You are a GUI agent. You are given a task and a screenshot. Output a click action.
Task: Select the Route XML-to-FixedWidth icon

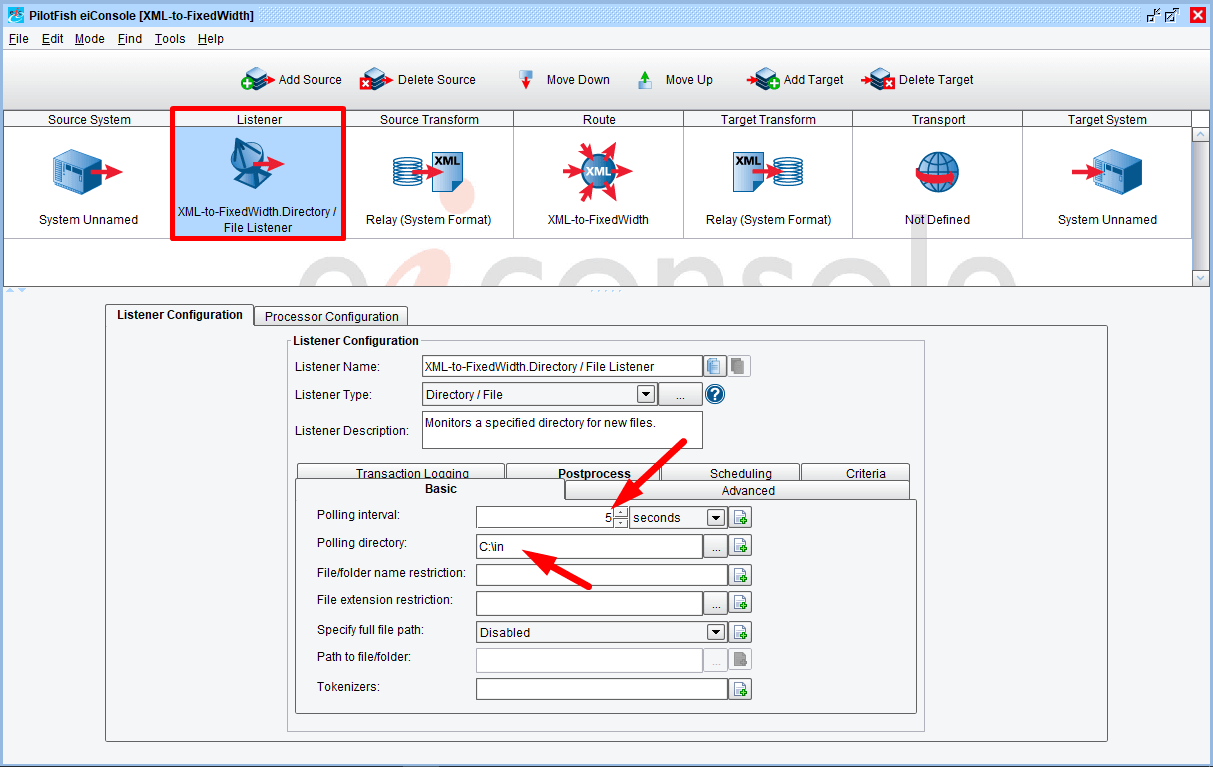[x=598, y=171]
